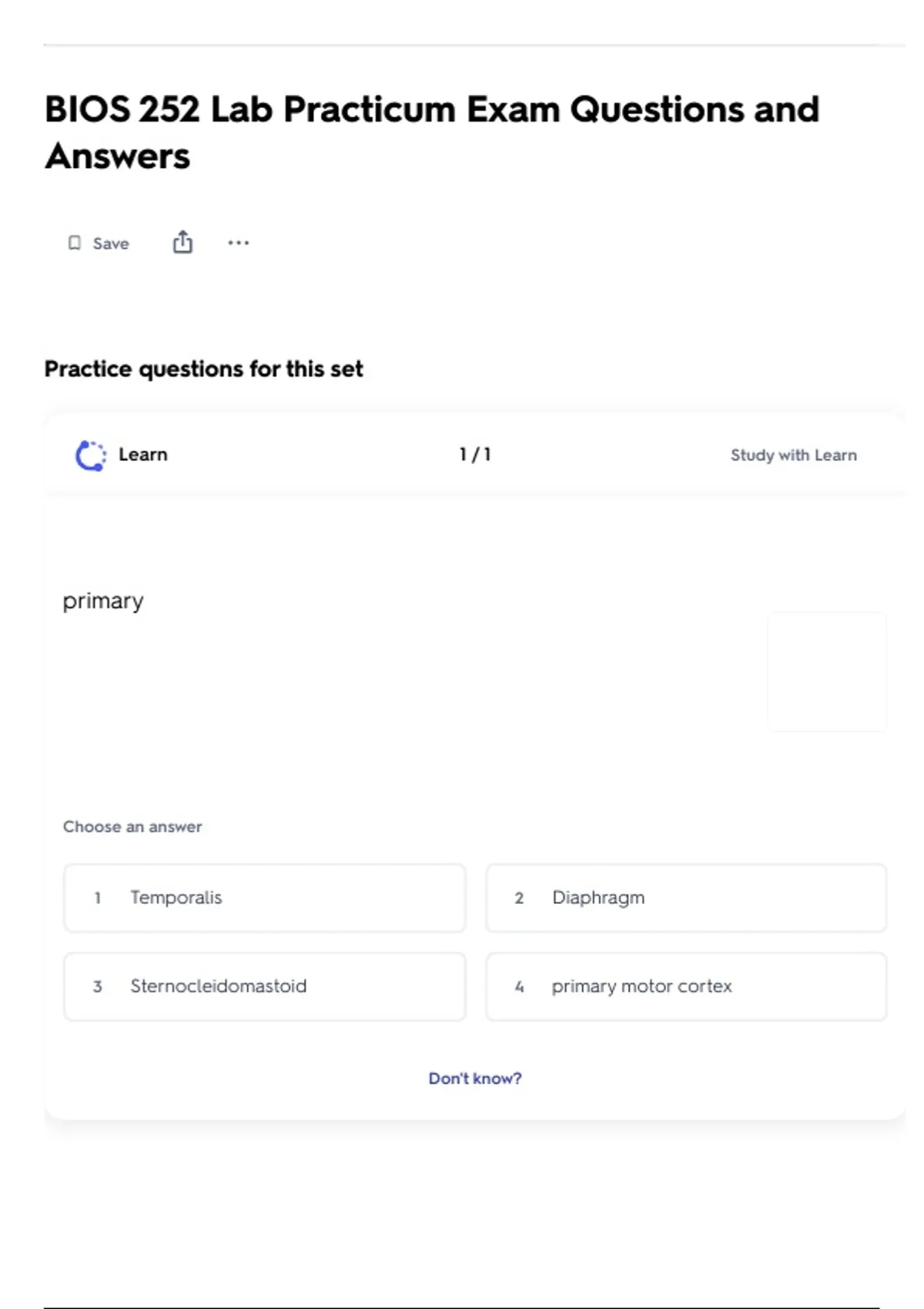Click the Save label text
Image resolution: width=924 pixels, height=1309 pixels.
(x=111, y=243)
